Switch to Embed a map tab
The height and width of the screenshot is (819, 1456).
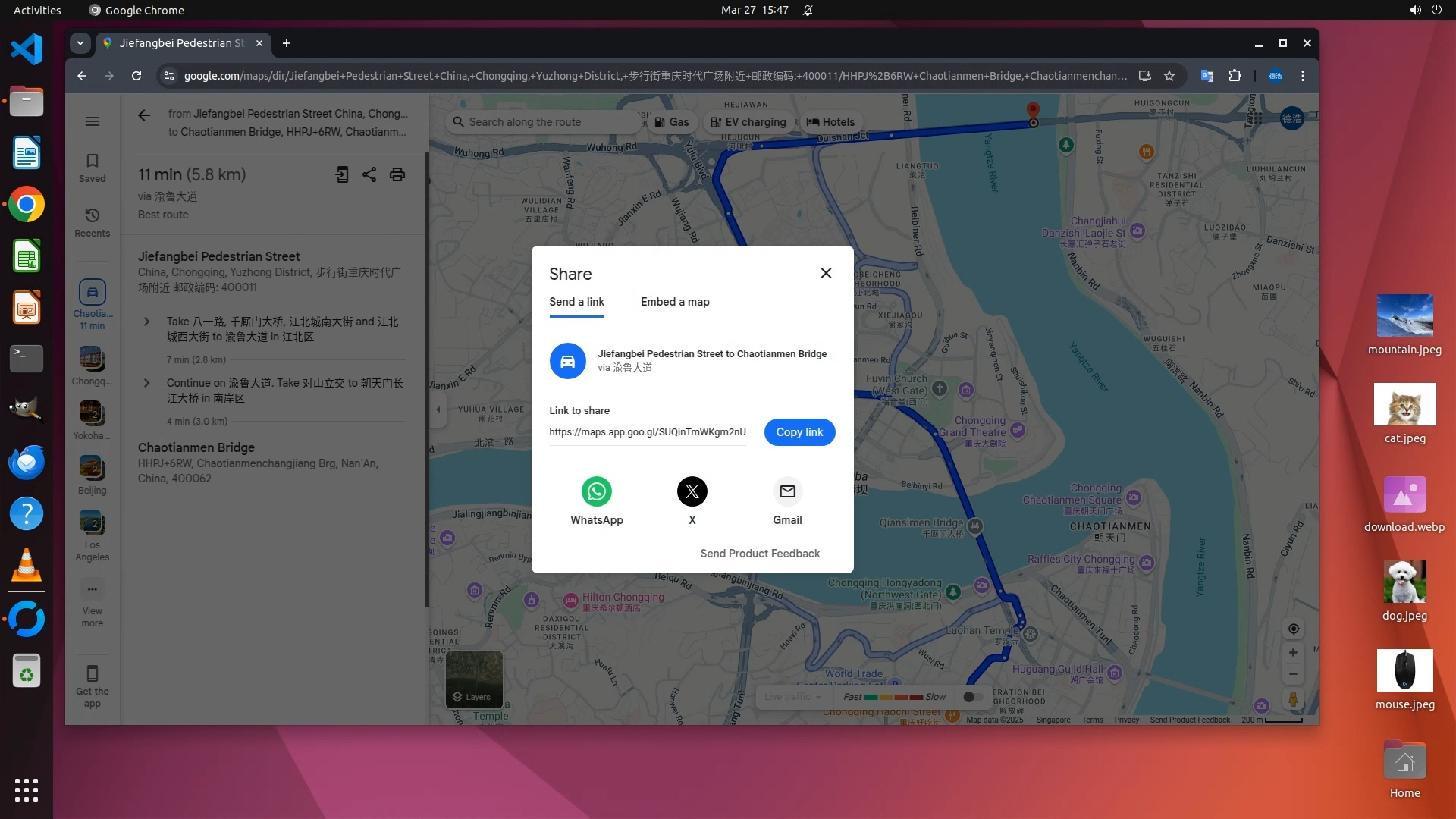674,302
